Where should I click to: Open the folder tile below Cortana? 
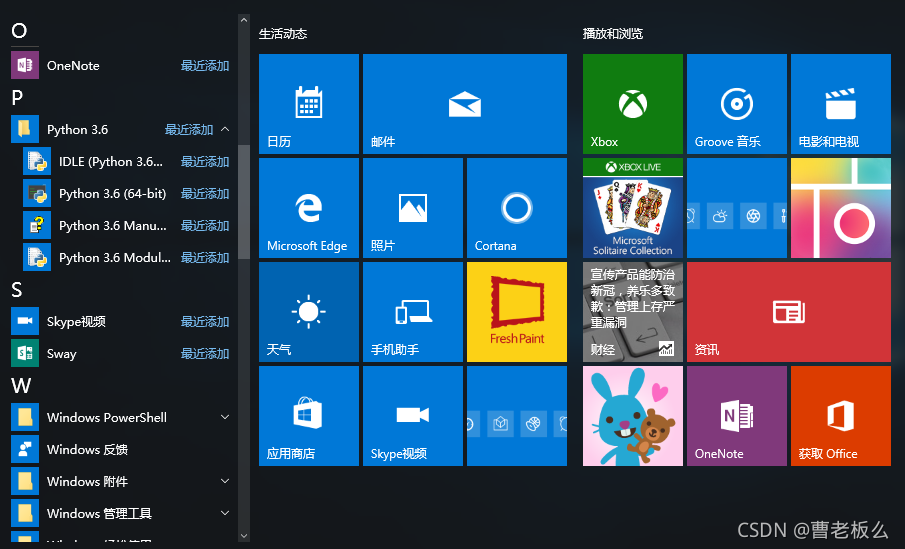coord(517,416)
